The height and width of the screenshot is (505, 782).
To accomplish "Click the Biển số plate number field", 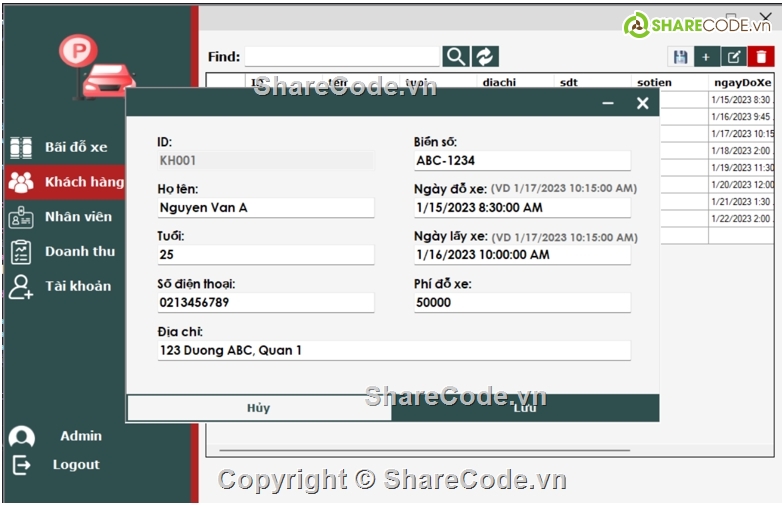I will tap(521, 161).
